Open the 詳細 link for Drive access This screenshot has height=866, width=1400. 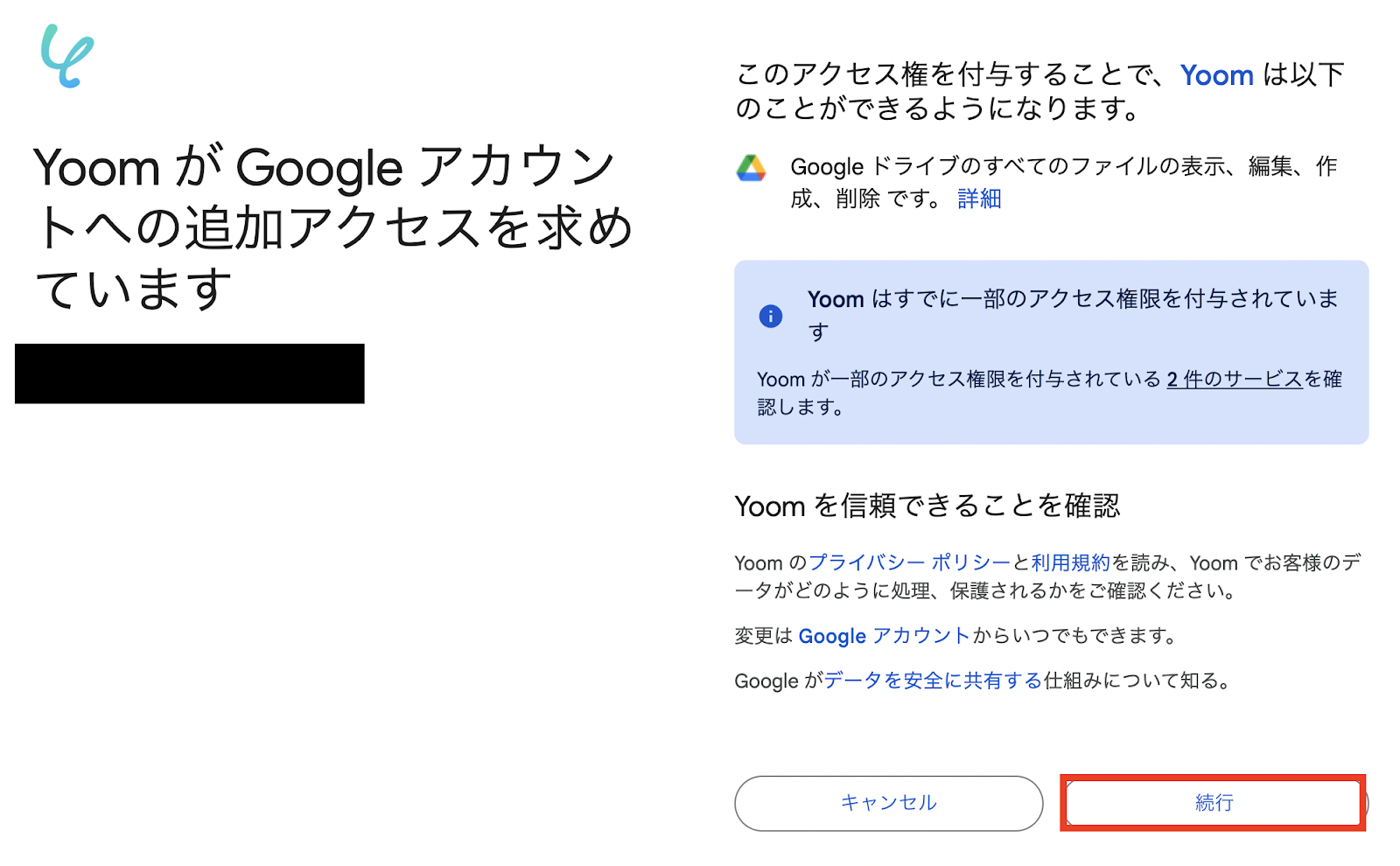(979, 199)
